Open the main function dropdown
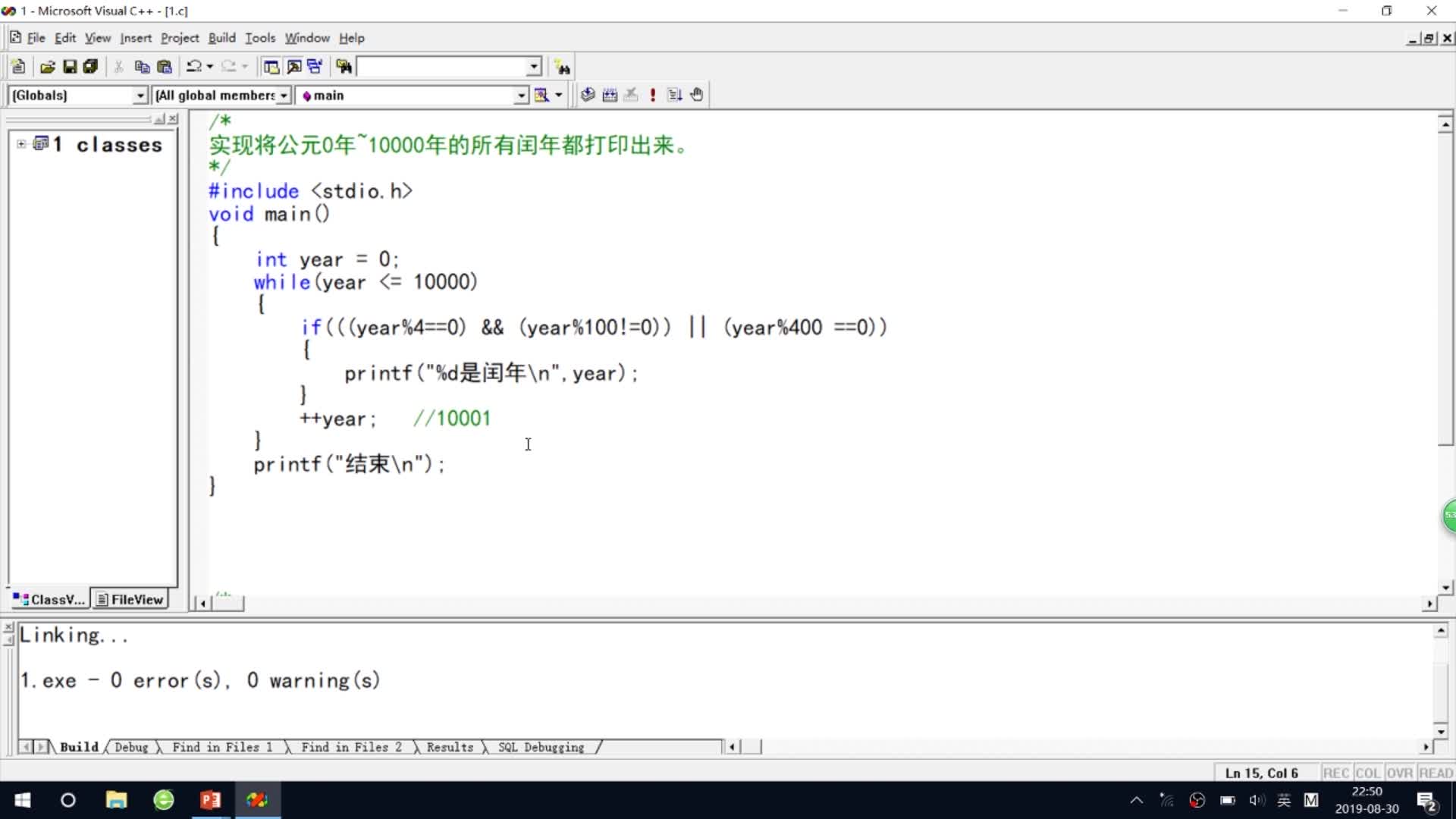The image size is (1456, 819). click(521, 95)
